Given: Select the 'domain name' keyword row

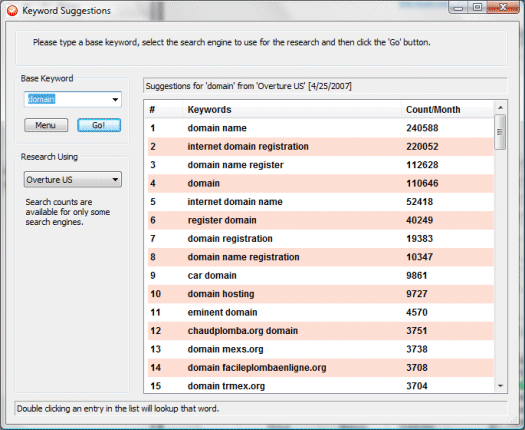Looking at the screenshot, I should coord(320,128).
